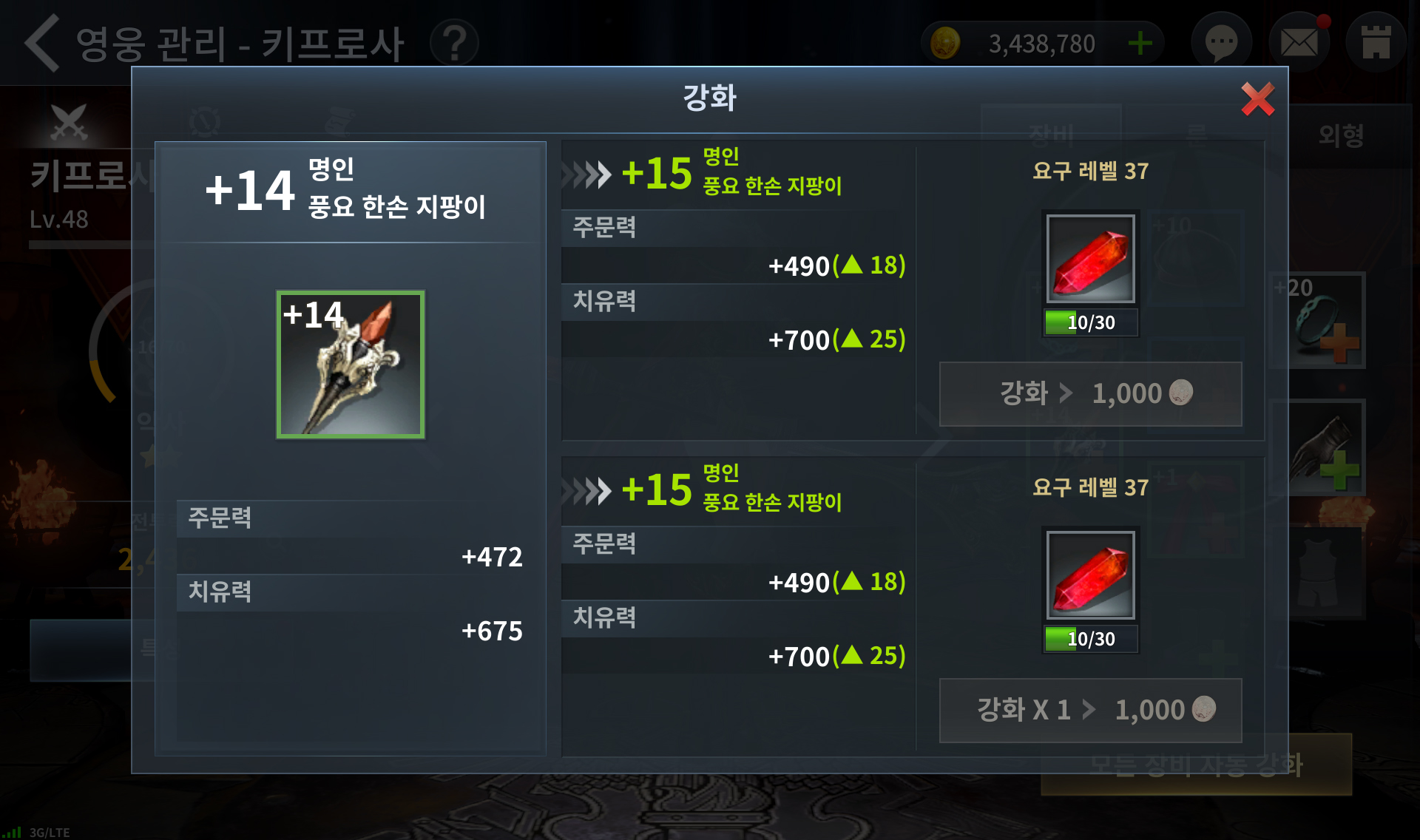Click the lower 10/30 material progress bar

[x=1090, y=639]
